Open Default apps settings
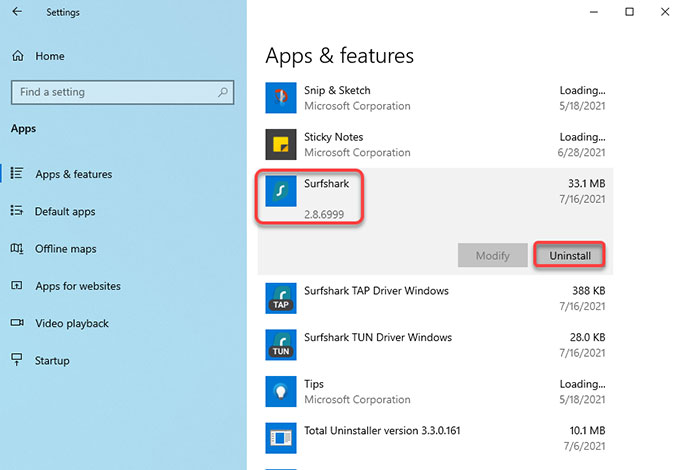This screenshot has width=680, height=470. (x=65, y=212)
